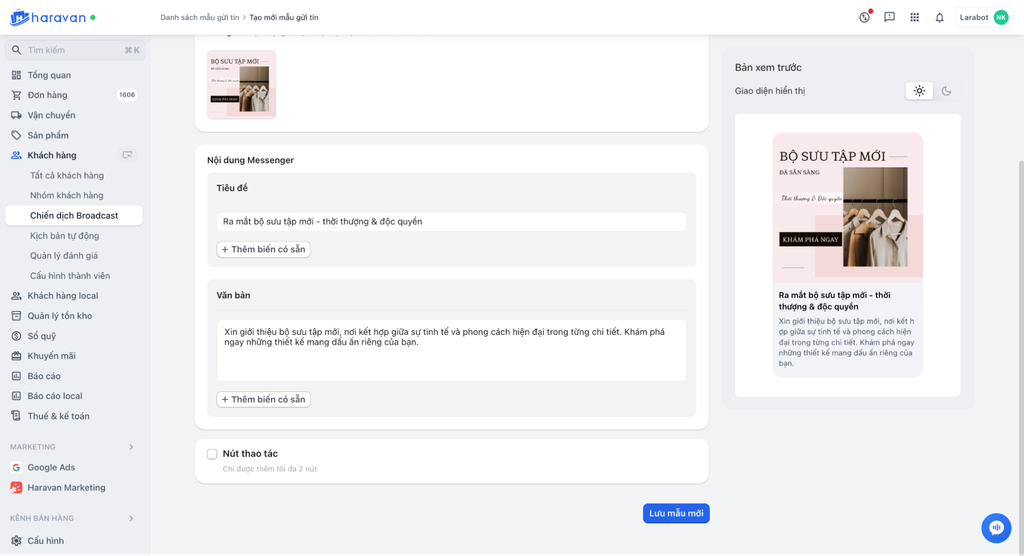Image resolution: width=1024 pixels, height=556 pixels.
Task: Click the icon beside Khách hàng
Action: (x=127, y=155)
